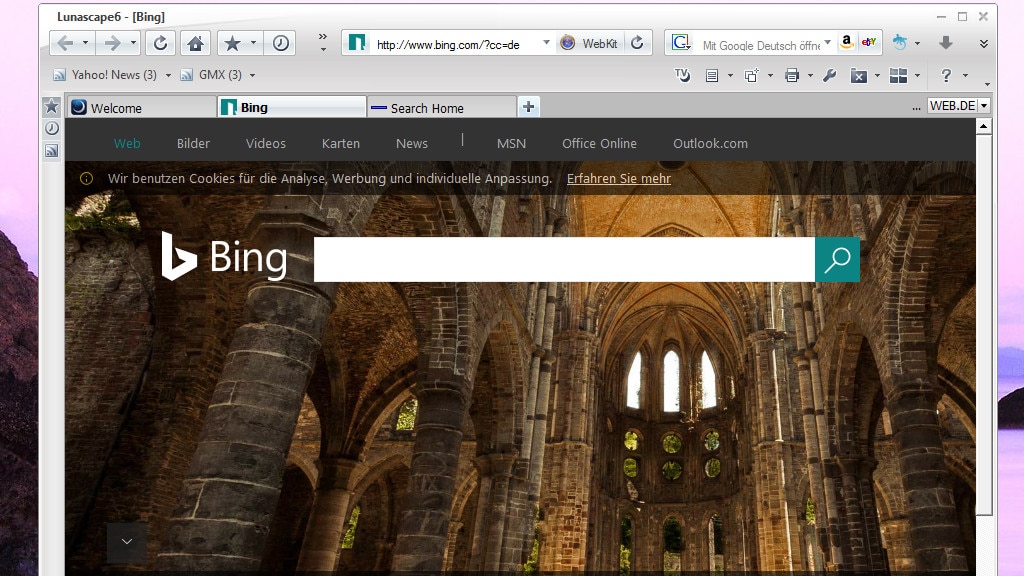The width and height of the screenshot is (1024, 576).
Task: Click the tile windows layout icon
Action: 899,76
